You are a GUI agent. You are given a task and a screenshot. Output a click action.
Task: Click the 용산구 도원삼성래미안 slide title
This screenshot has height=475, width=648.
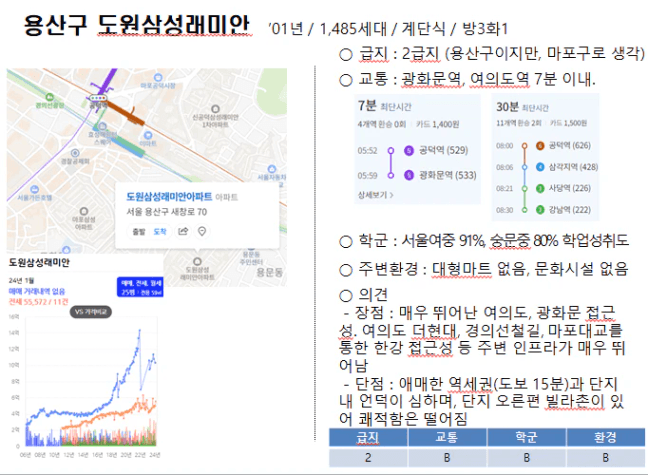[136, 25]
